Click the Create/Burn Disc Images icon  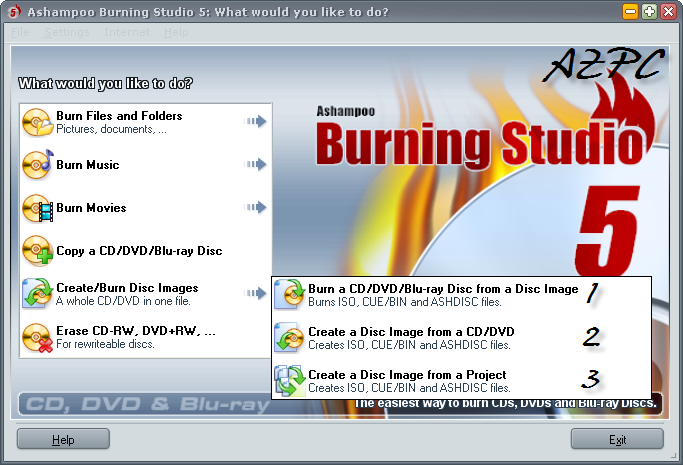click(38, 293)
